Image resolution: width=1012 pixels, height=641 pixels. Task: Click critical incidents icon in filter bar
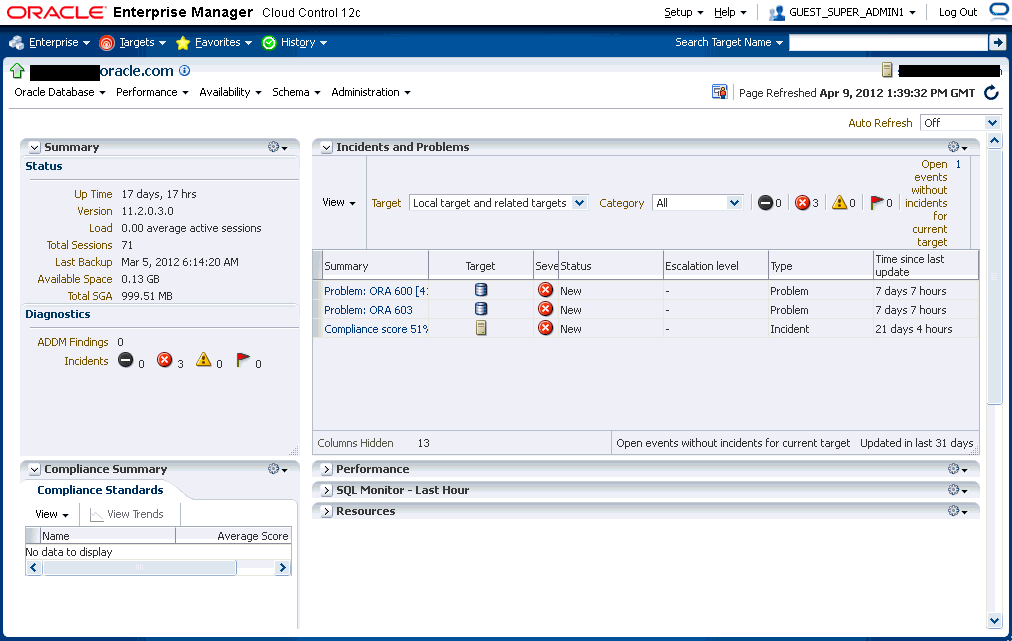(802, 203)
